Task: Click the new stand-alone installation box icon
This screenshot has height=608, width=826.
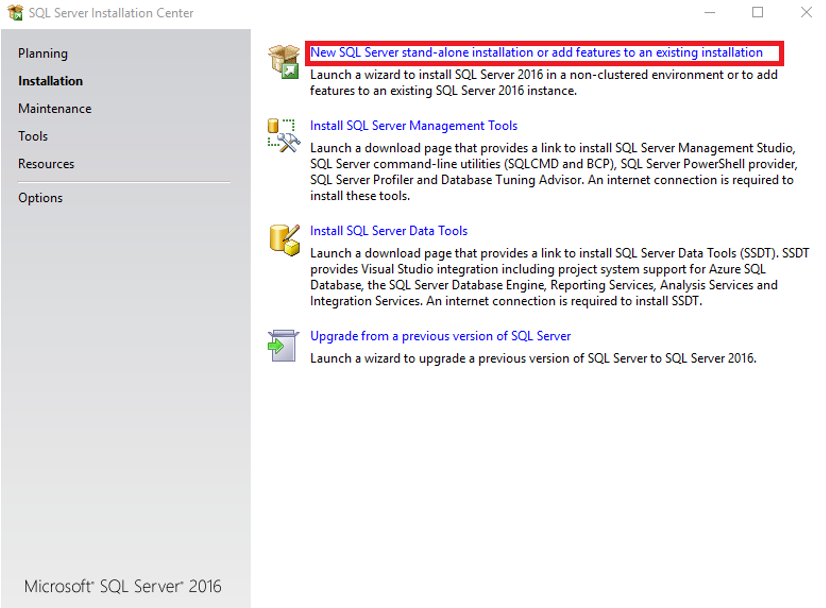Action: (284, 61)
